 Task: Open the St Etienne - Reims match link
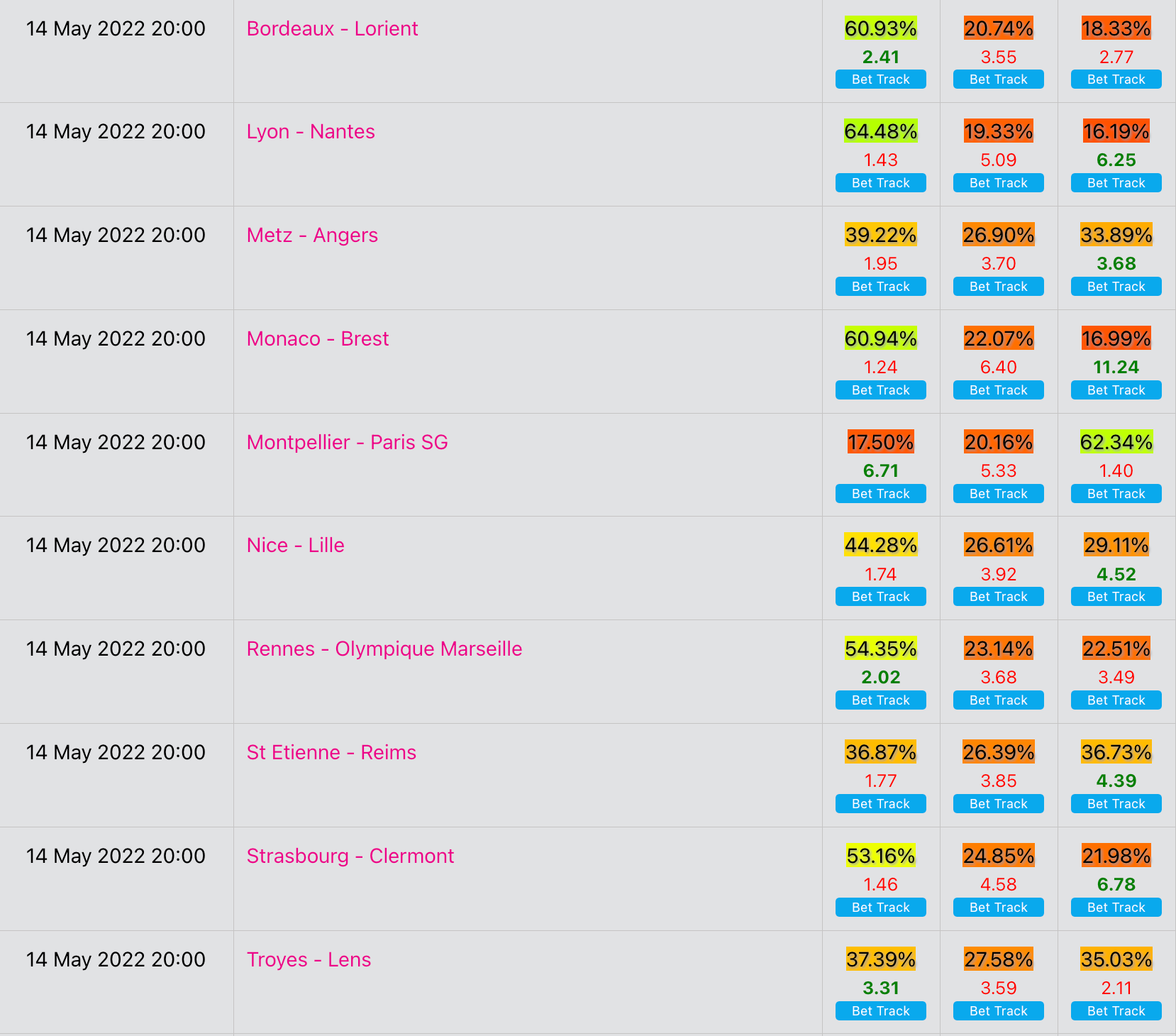coord(331,752)
